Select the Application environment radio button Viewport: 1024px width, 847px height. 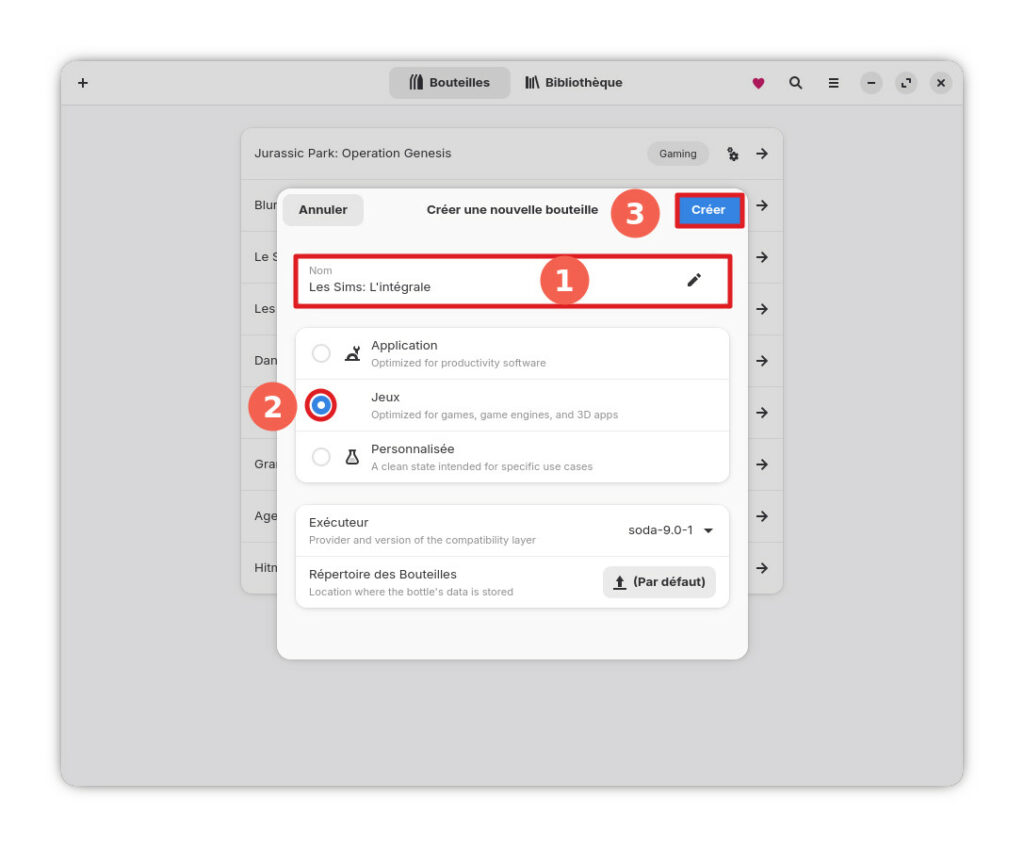pos(321,353)
